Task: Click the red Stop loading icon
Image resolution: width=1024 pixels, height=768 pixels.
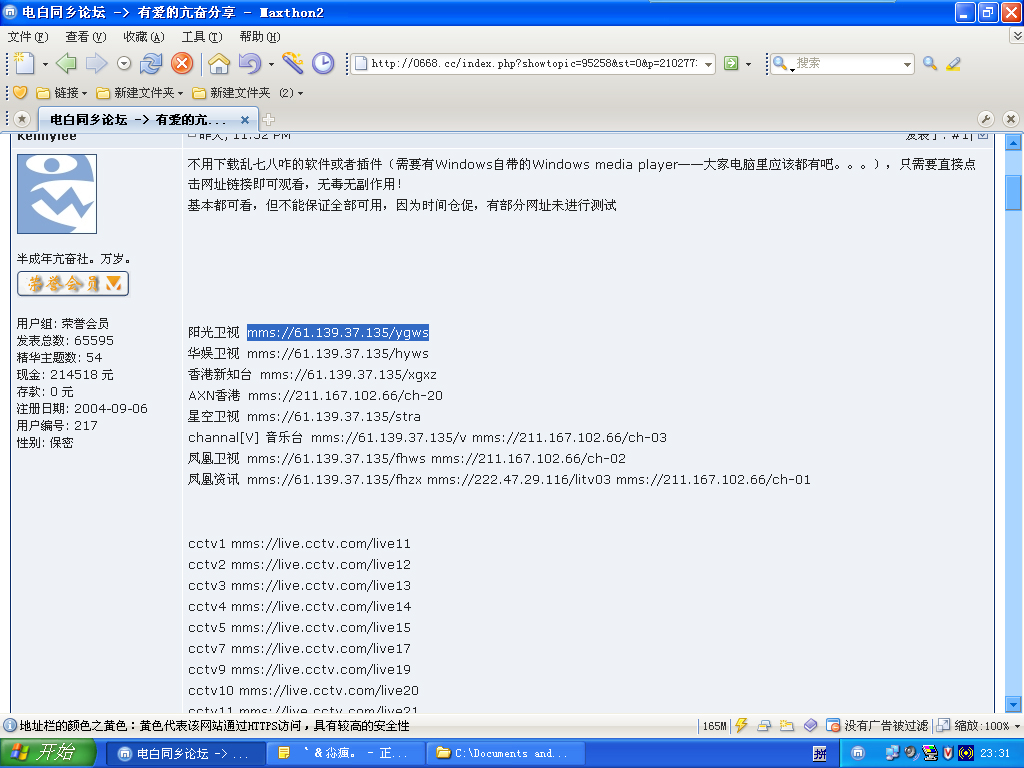Action: point(181,64)
